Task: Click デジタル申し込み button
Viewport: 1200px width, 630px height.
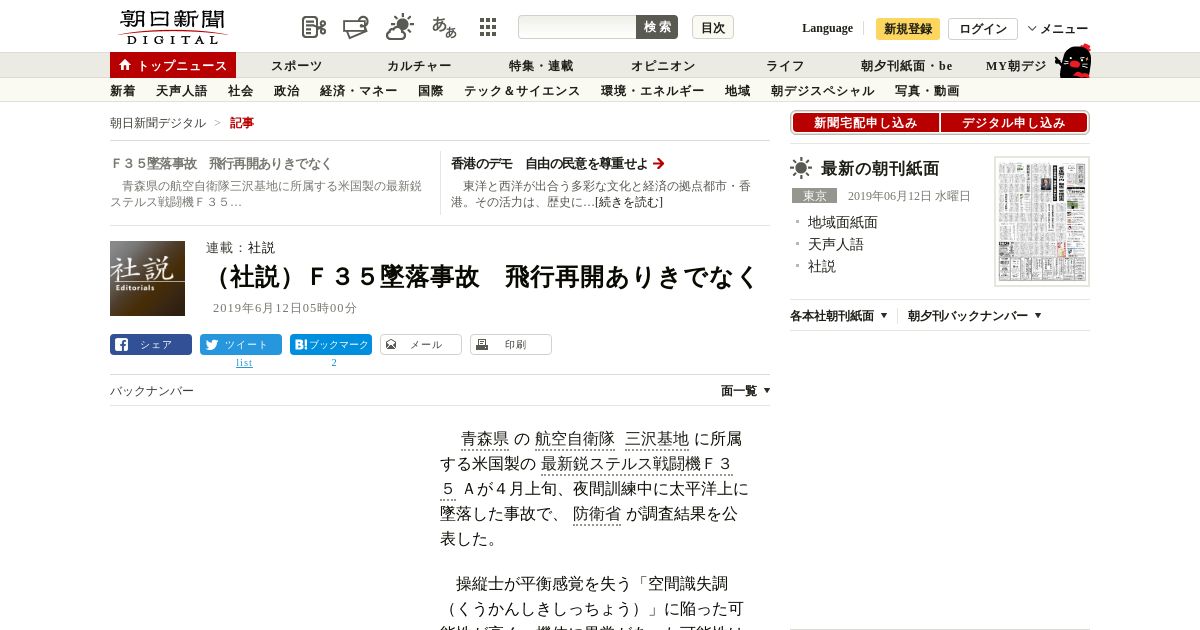Action: [1014, 123]
